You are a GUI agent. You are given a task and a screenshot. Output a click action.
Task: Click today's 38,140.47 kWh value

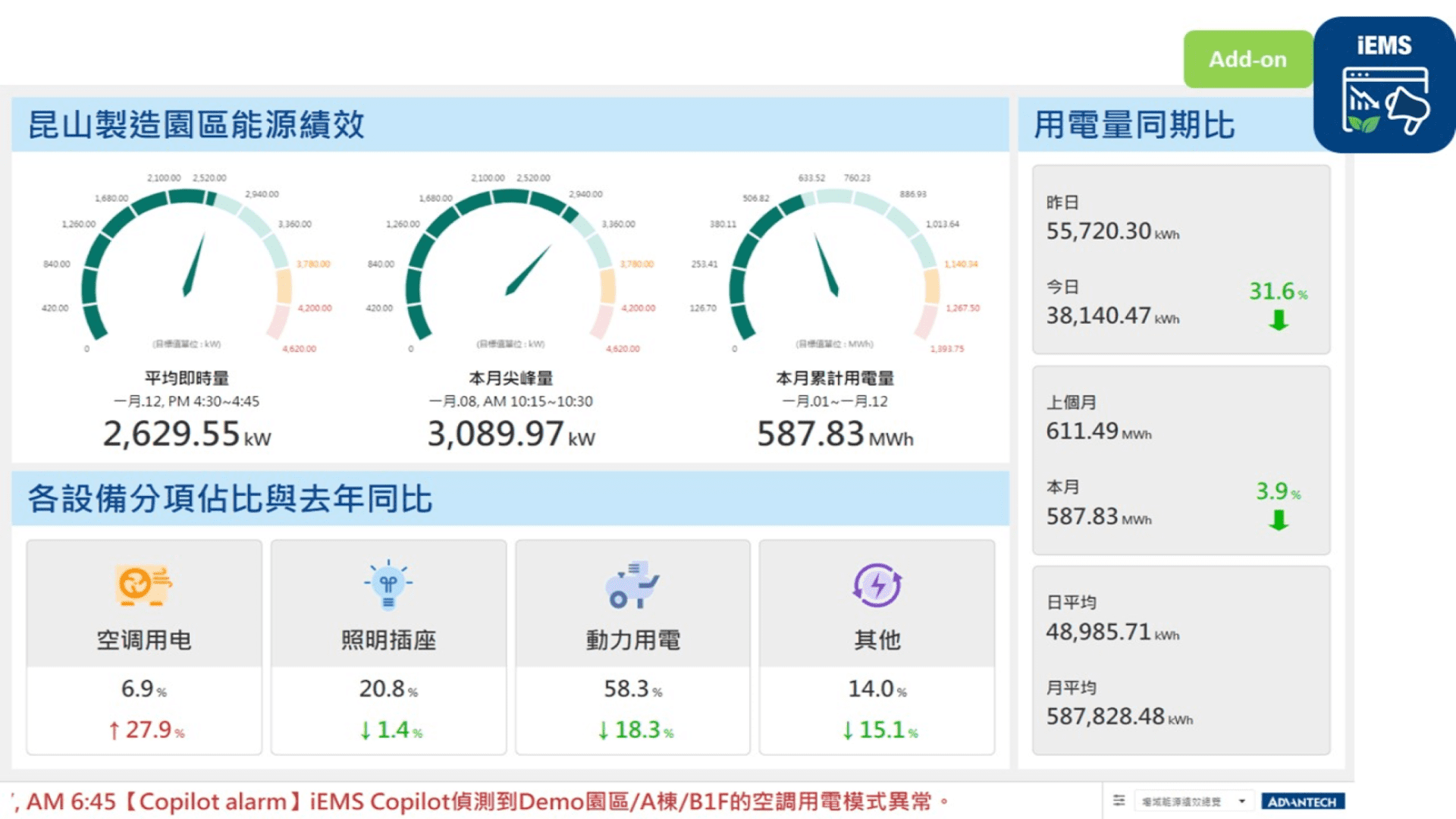pos(1112,315)
